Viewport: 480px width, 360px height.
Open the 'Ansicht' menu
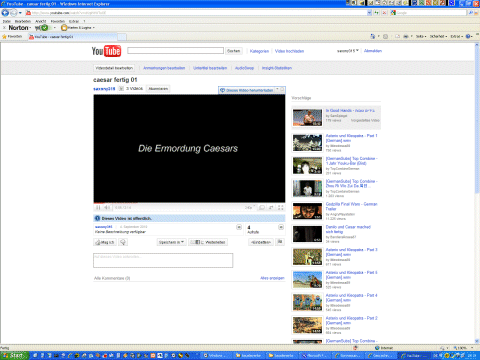41,21
